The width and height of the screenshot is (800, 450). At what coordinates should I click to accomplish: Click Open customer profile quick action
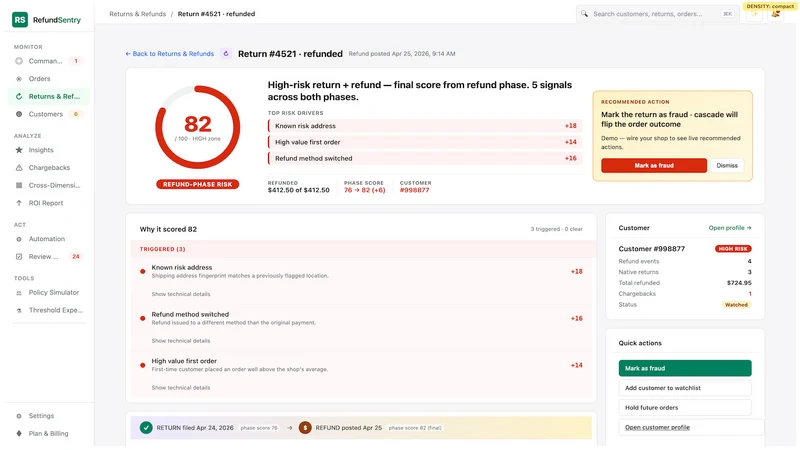[691, 427]
